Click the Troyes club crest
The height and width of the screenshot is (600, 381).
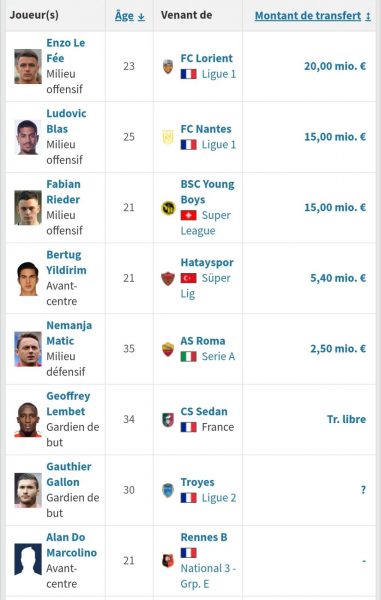tap(168, 490)
